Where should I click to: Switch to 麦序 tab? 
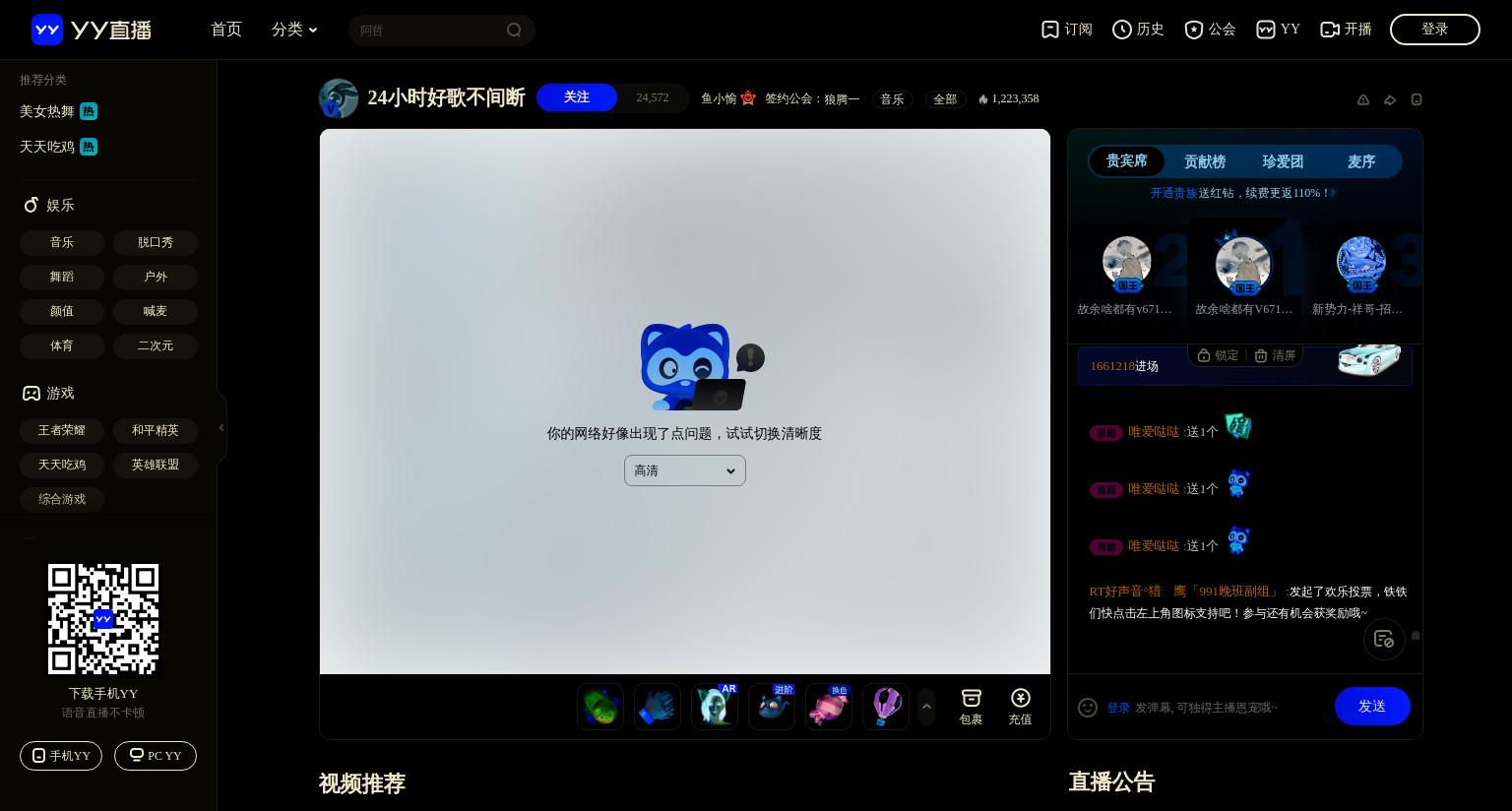pyautogui.click(x=1361, y=161)
